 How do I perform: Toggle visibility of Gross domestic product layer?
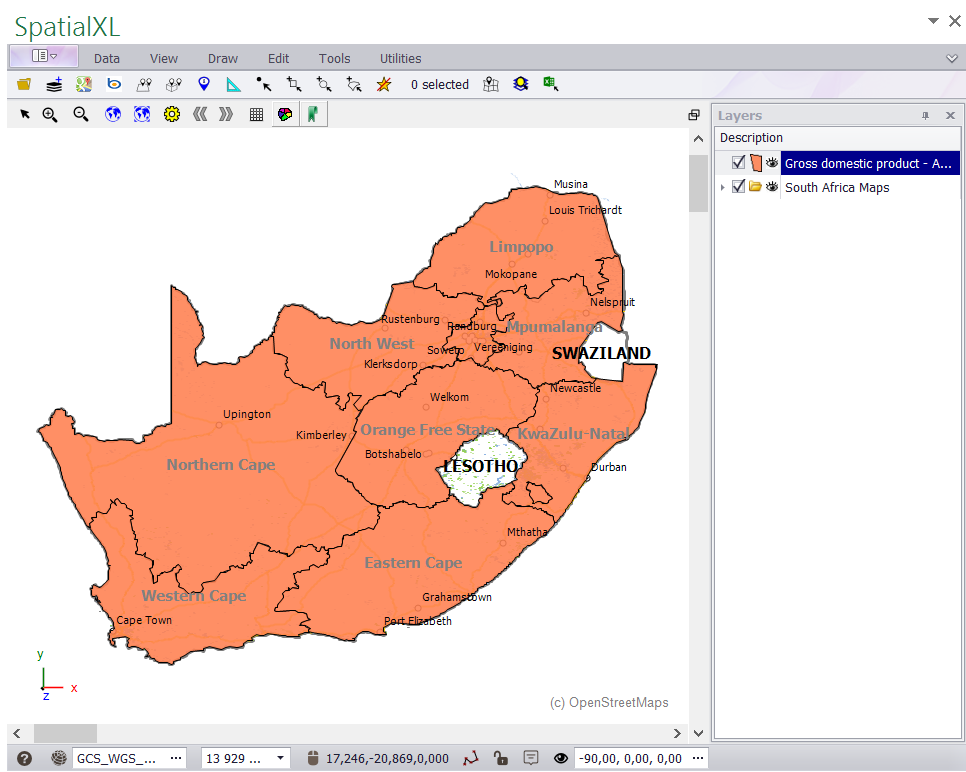coord(771,162)
